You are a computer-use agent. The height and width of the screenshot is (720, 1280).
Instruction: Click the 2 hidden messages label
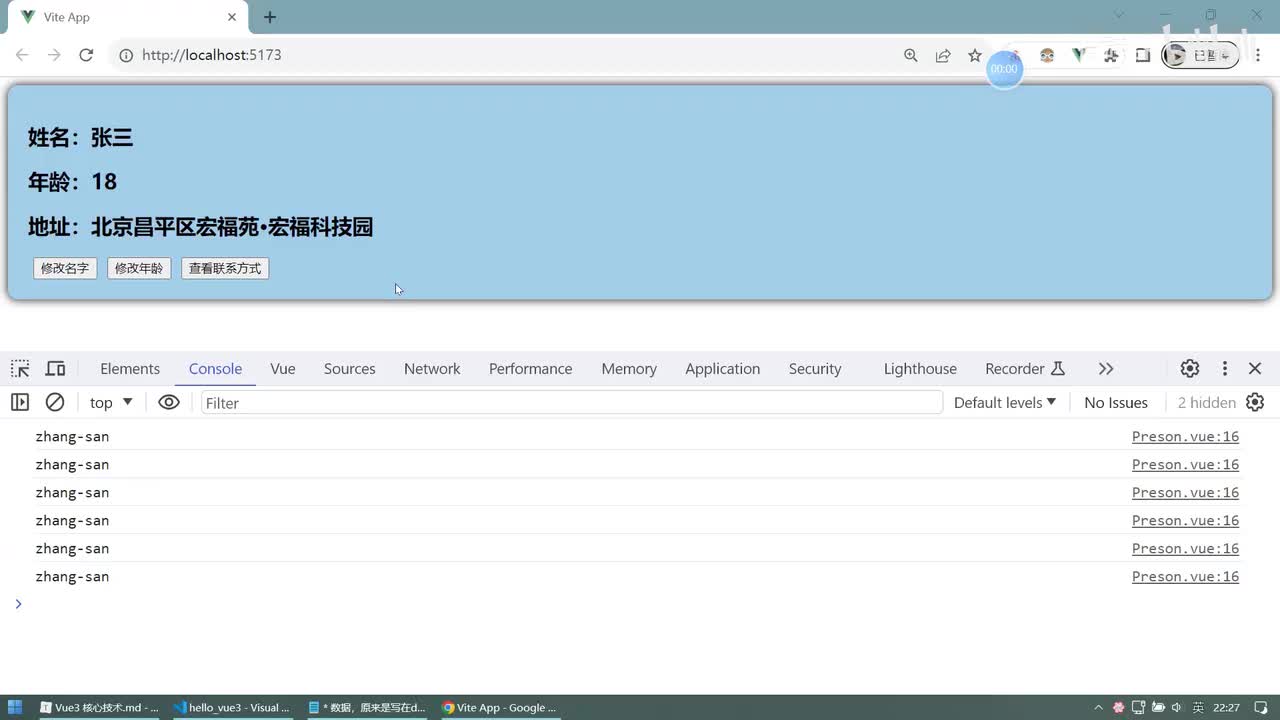tap(1206, 402)
